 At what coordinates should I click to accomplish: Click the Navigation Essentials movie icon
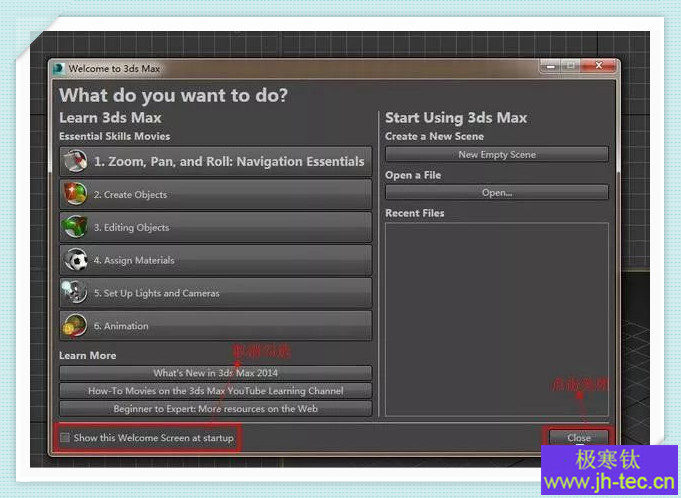coord(76,162)
